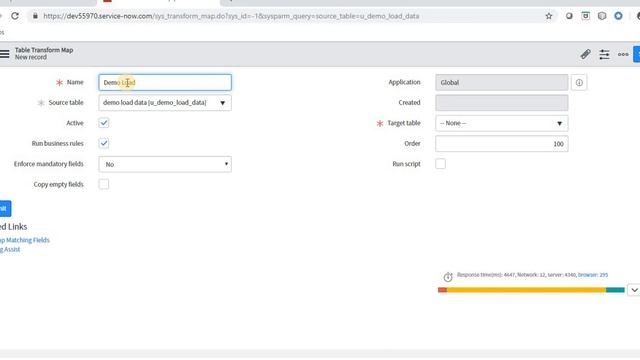The image size is (640, 360).
Task: Click the Table Transform Map title
Action: point(44,50)
